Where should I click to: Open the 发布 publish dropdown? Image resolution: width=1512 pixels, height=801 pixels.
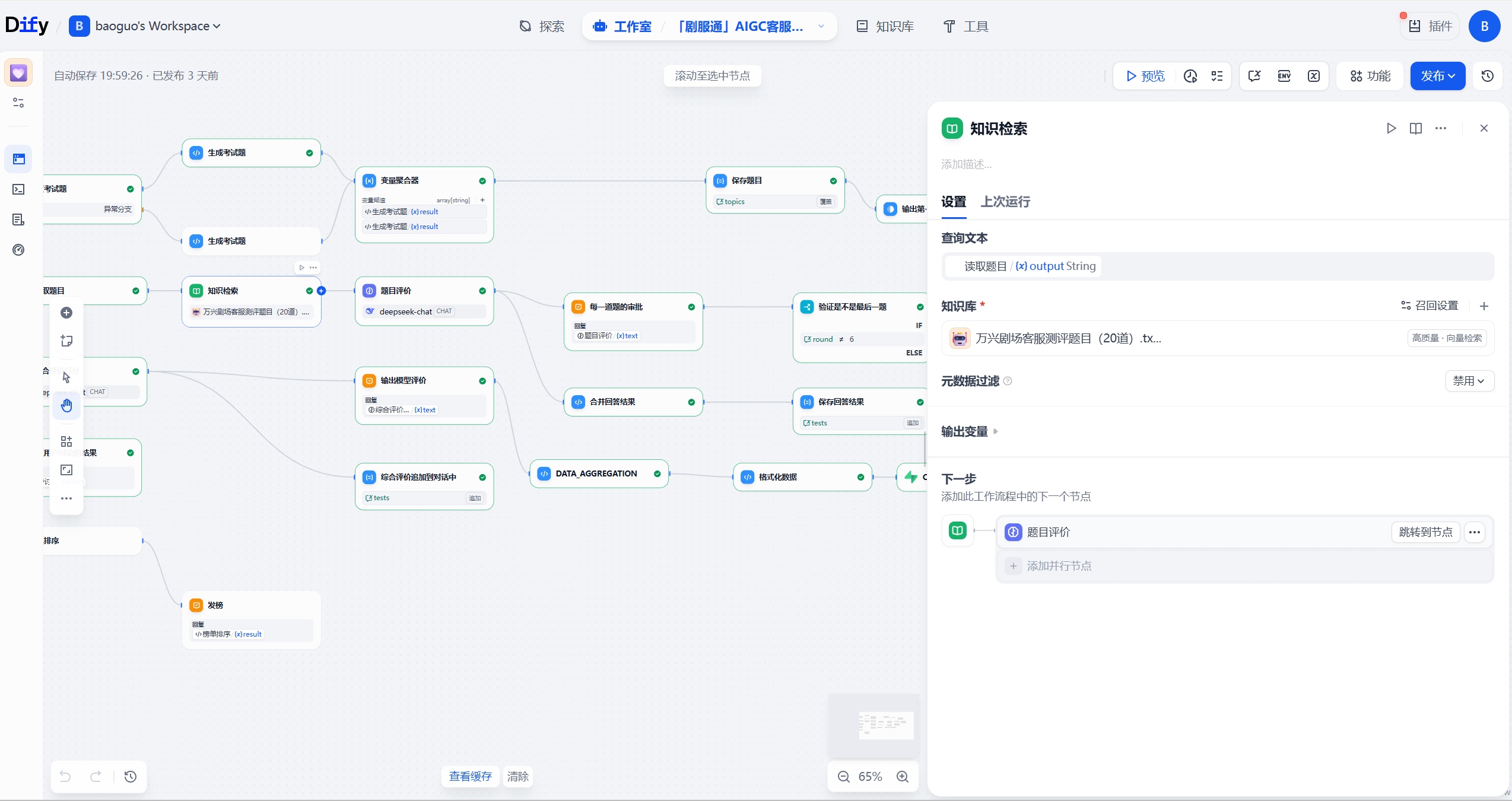coord(1438,76)
